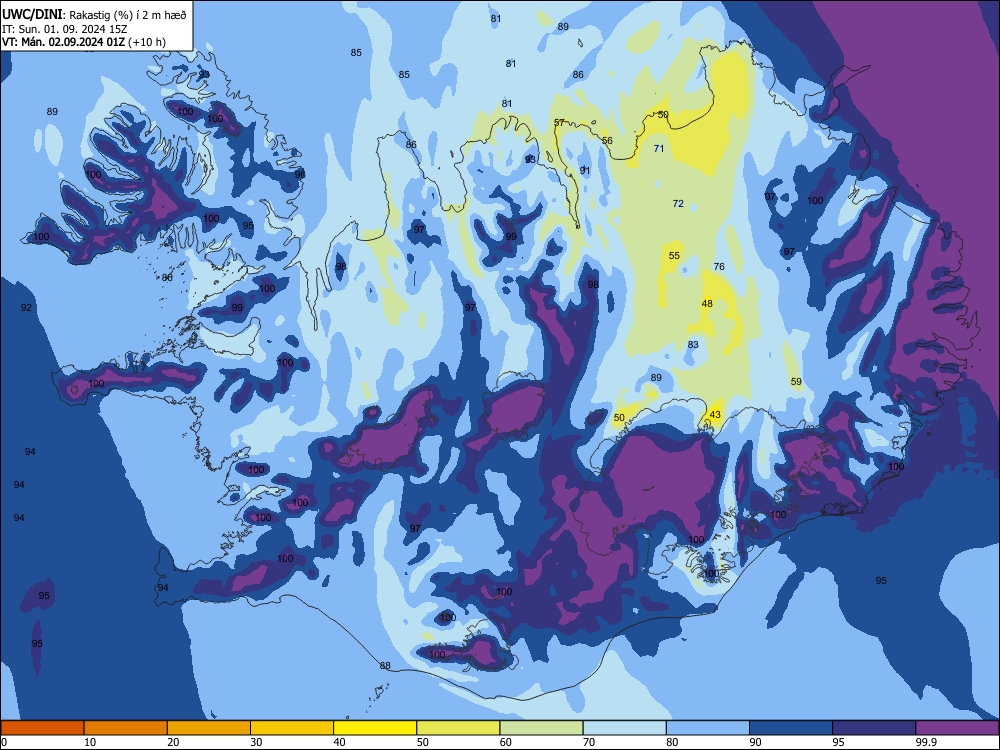Select the 80–90 light blue legend swatch

708,728
